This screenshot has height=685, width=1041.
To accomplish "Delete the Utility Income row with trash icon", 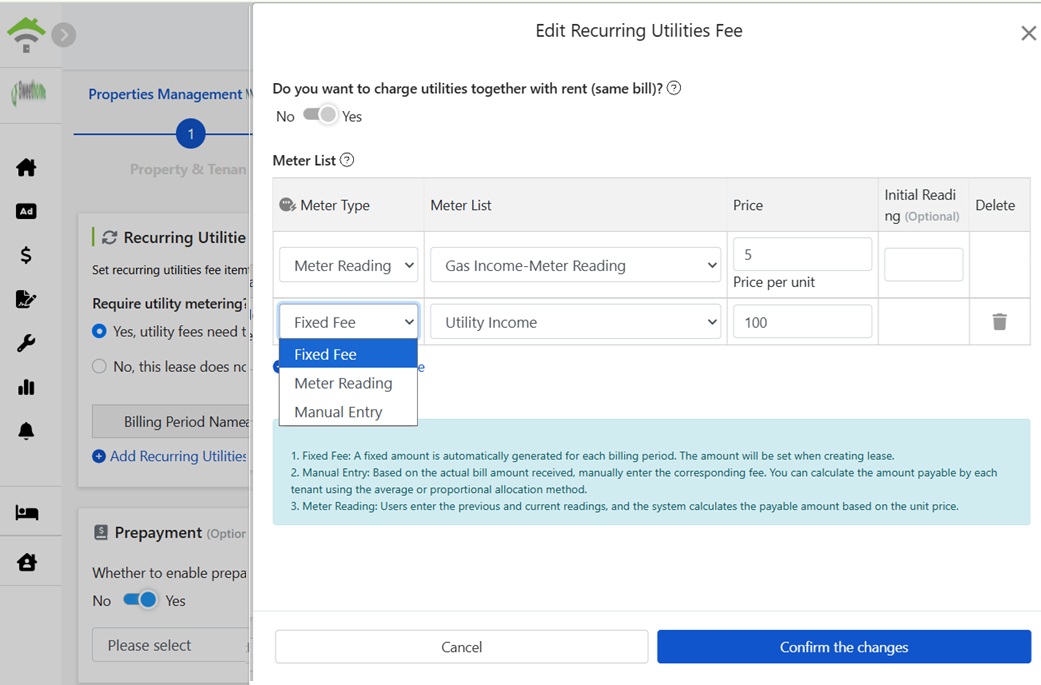I will [x=999, y=322].
